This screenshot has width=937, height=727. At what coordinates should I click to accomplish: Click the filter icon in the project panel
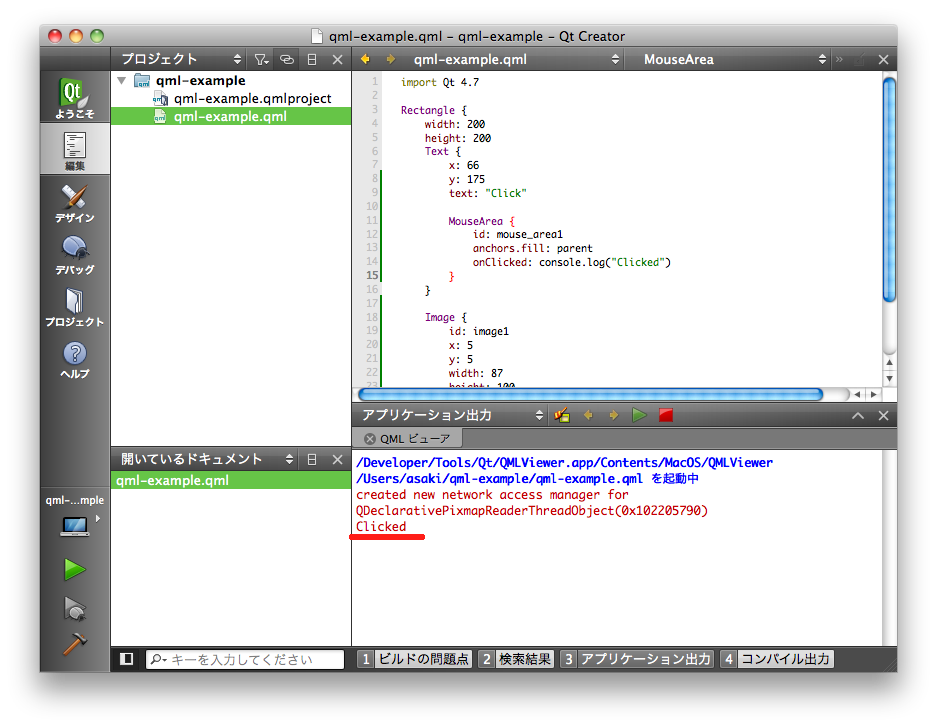coord(260,59)
